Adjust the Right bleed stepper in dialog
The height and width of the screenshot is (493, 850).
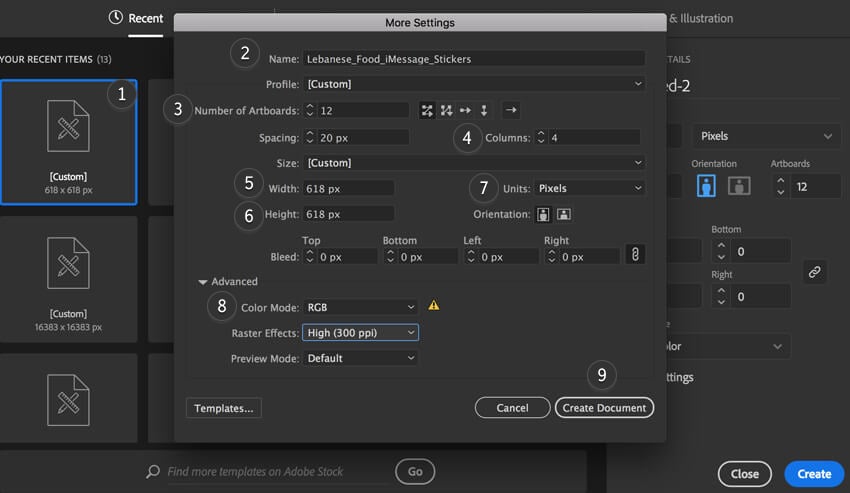point(552,257)
